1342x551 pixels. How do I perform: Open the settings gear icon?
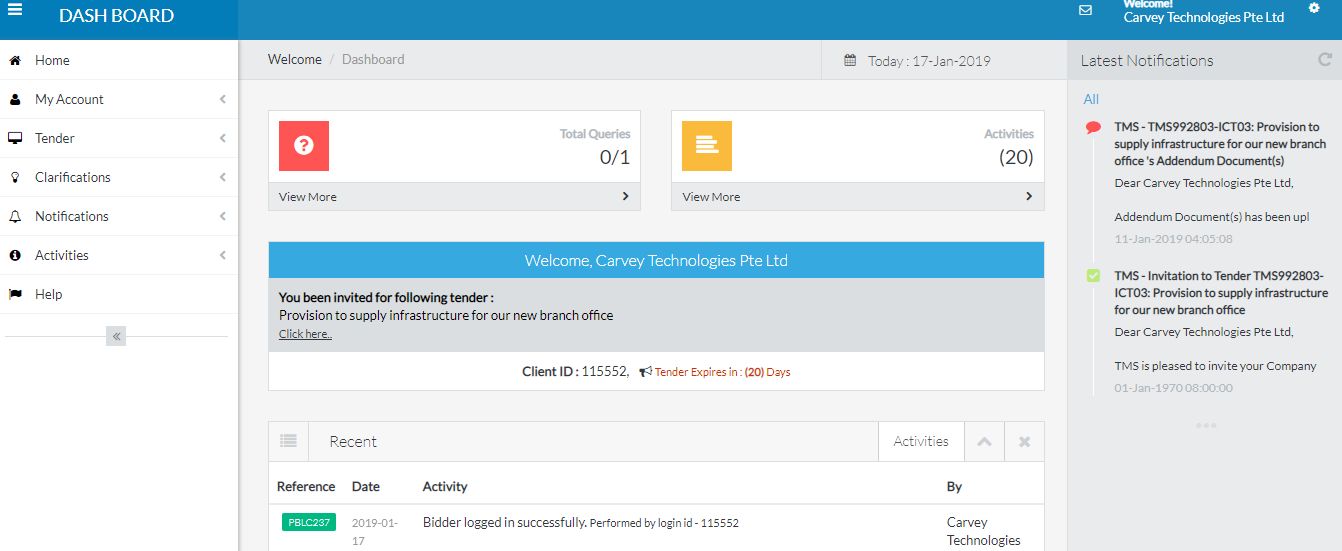(x=1314, y=8)
